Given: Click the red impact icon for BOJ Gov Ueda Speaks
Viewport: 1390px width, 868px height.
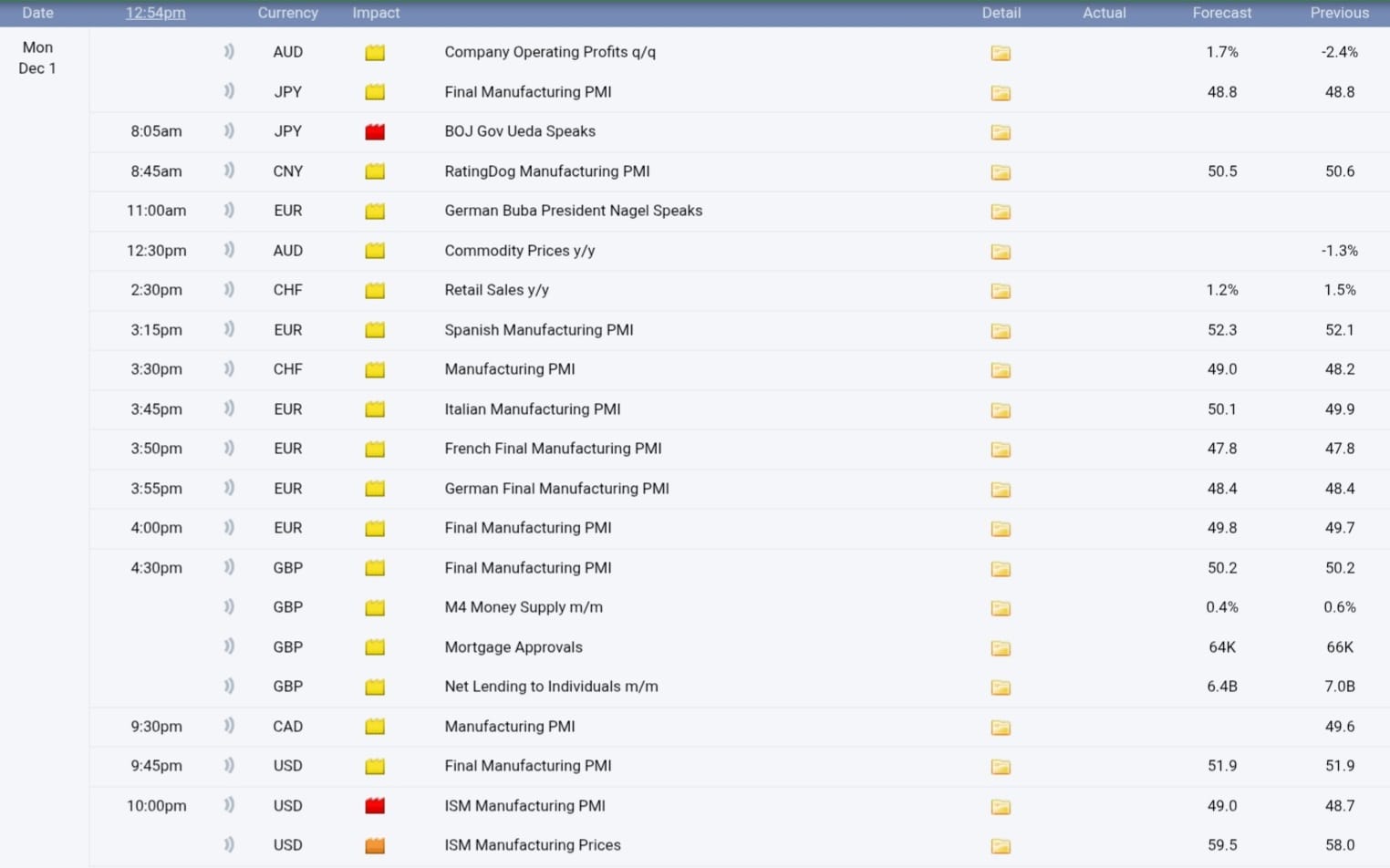Looking at the screenshot, I should pos(375,132).
